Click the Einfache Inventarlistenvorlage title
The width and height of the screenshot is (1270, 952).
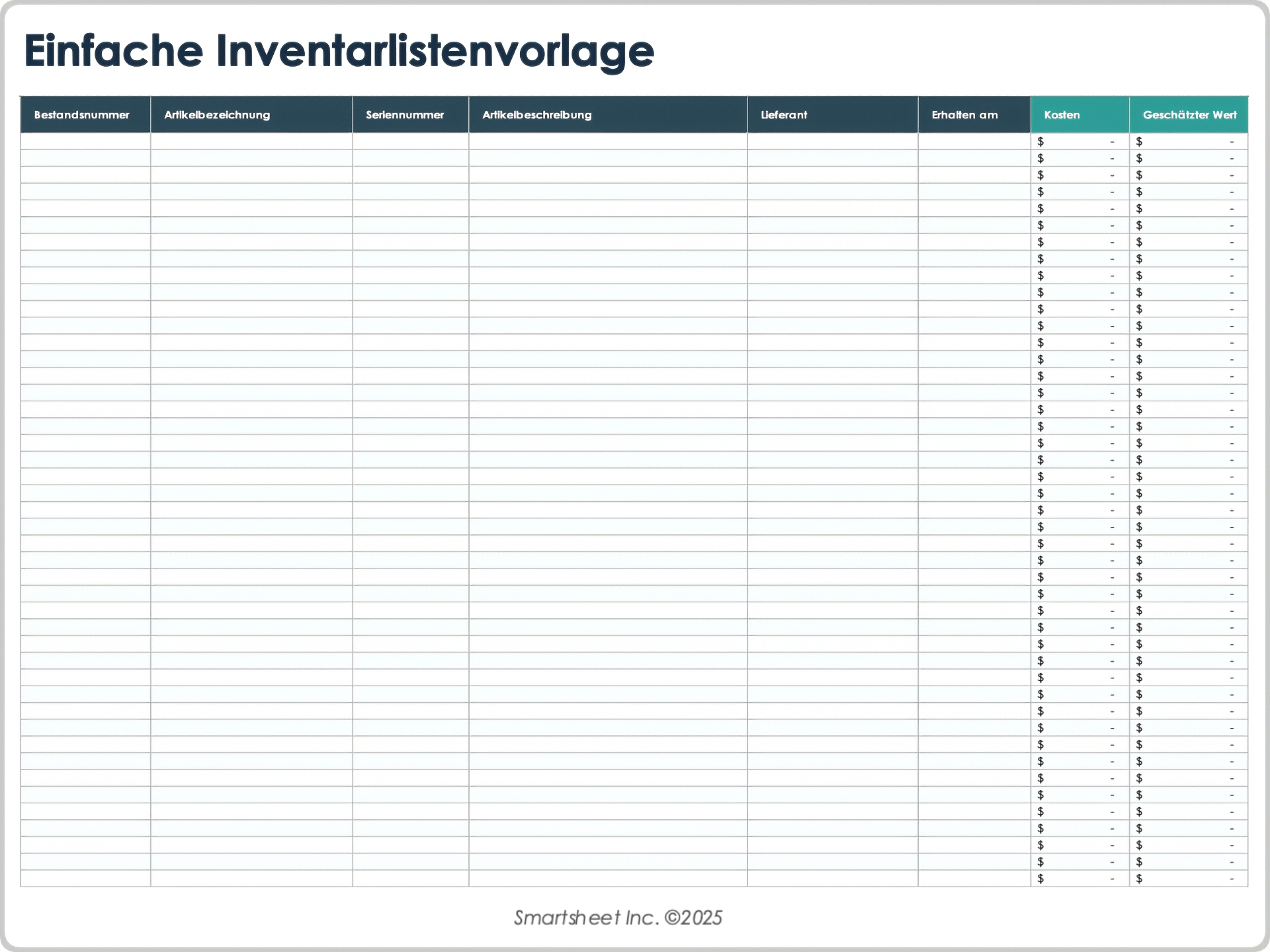click(x=339, y=52)
